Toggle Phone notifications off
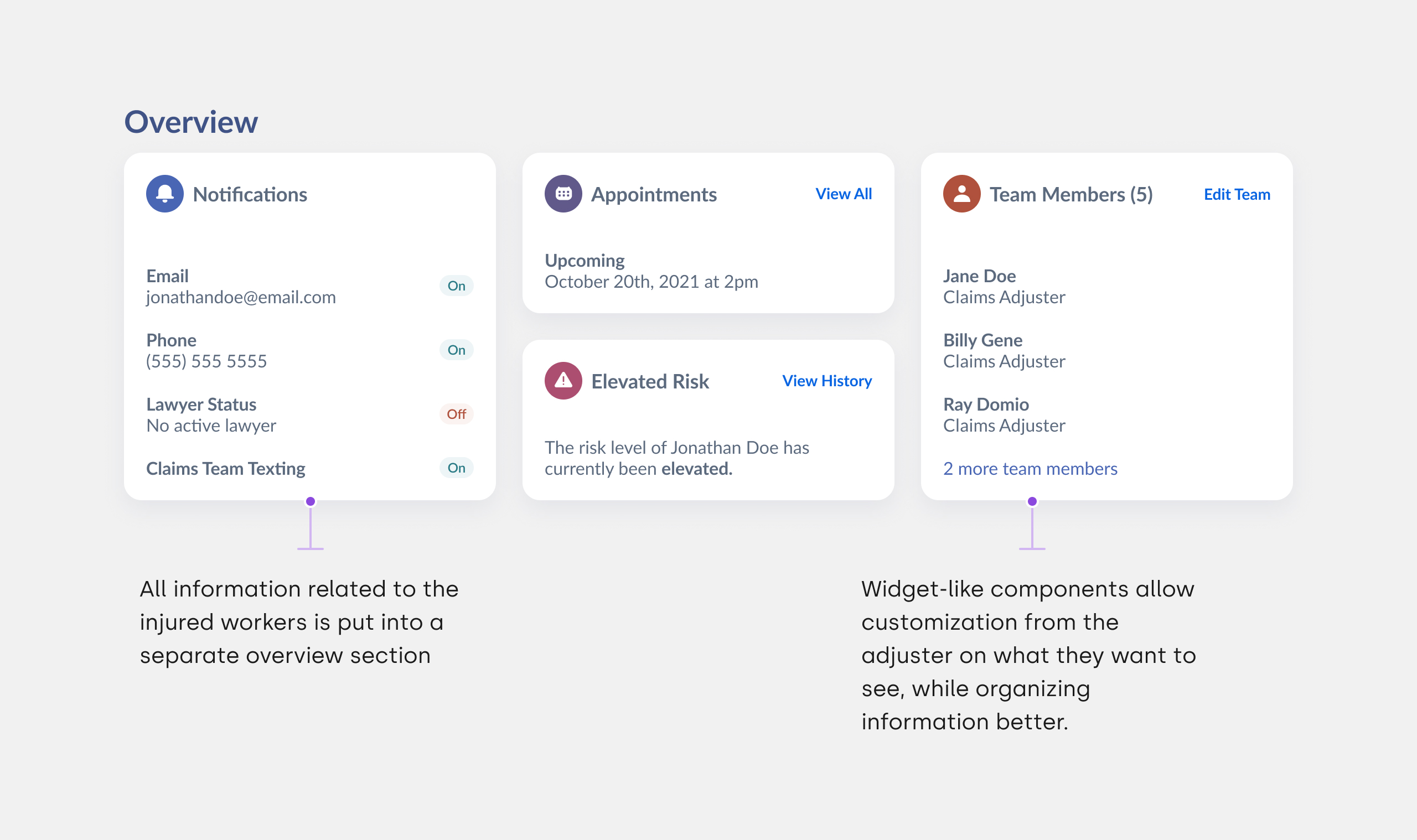 (x=456, y=350)
